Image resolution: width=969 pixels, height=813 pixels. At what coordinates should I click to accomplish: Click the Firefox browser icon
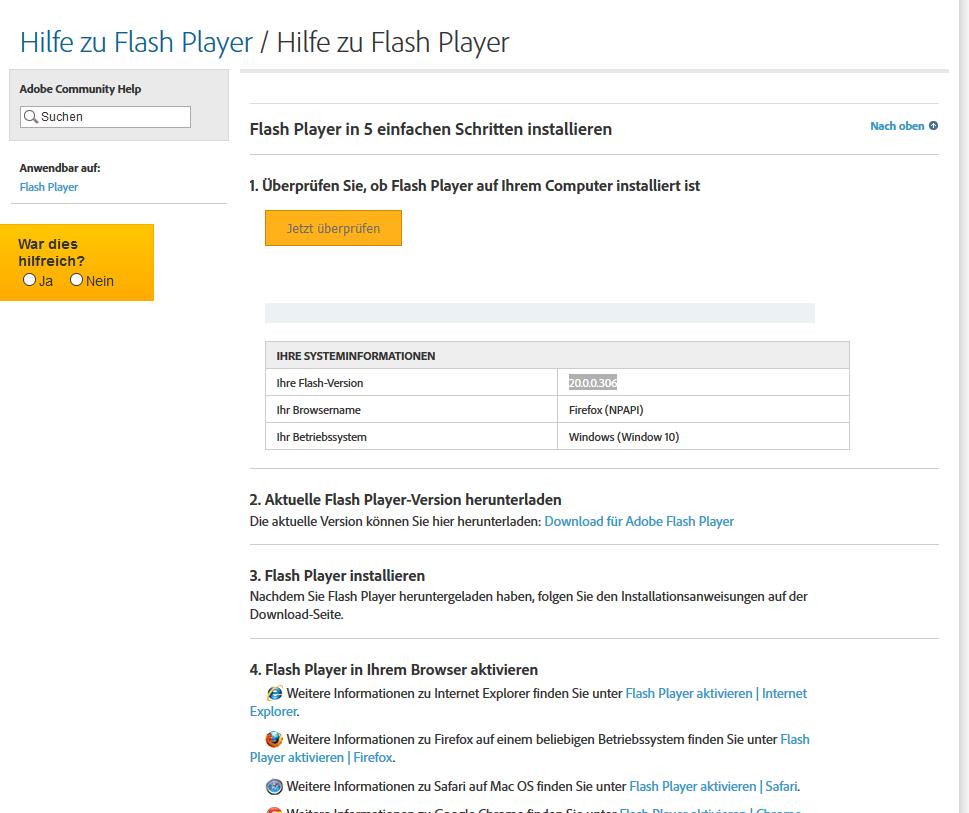tap(274, 740)
